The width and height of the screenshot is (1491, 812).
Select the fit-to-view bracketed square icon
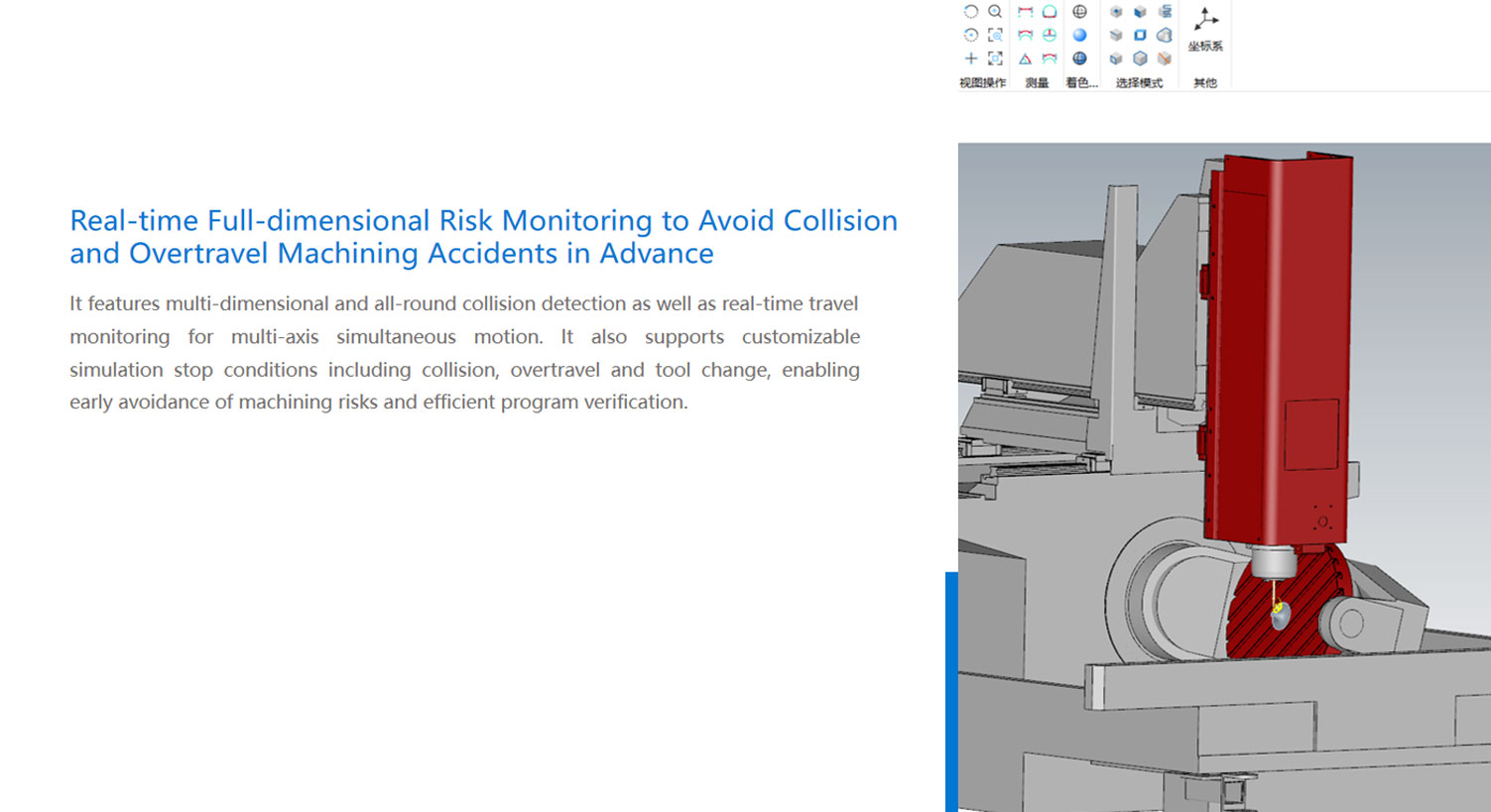(x=995, y=58)
